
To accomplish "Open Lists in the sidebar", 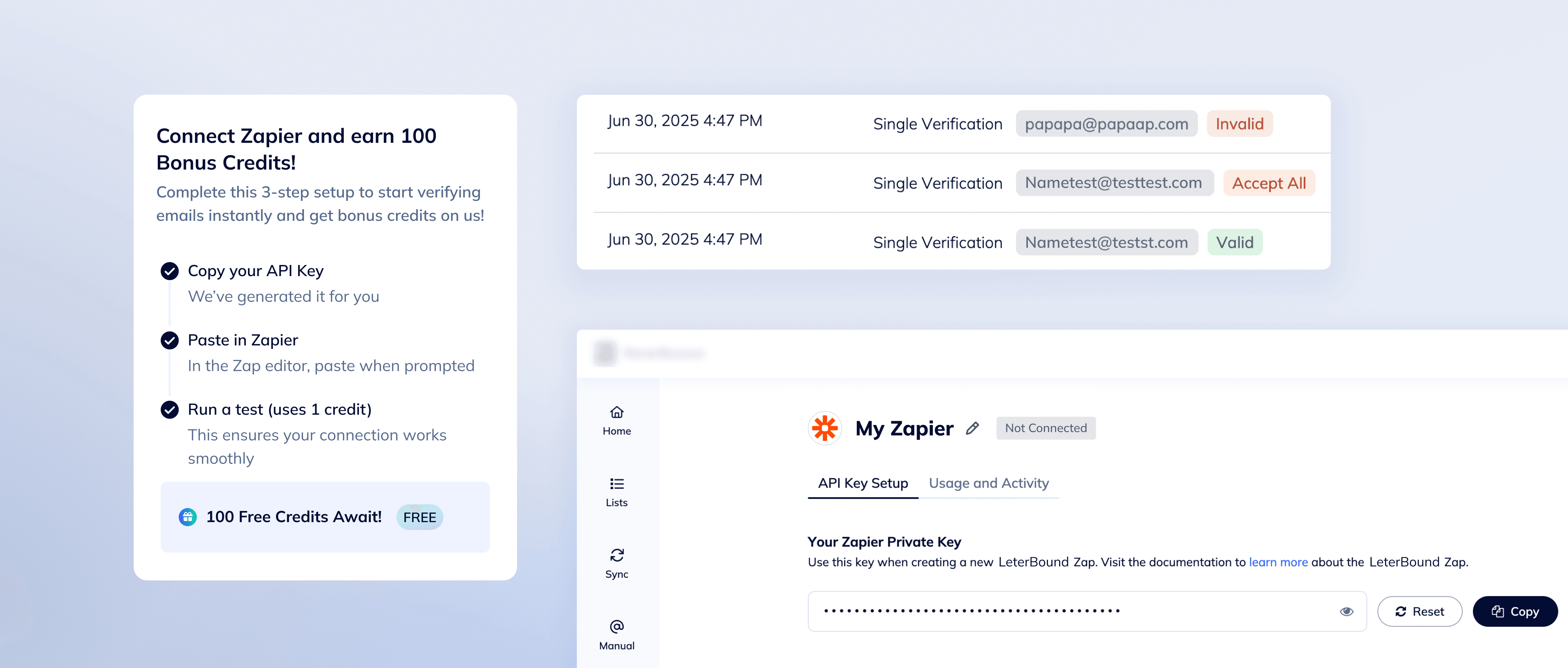I will coord(616,492).
